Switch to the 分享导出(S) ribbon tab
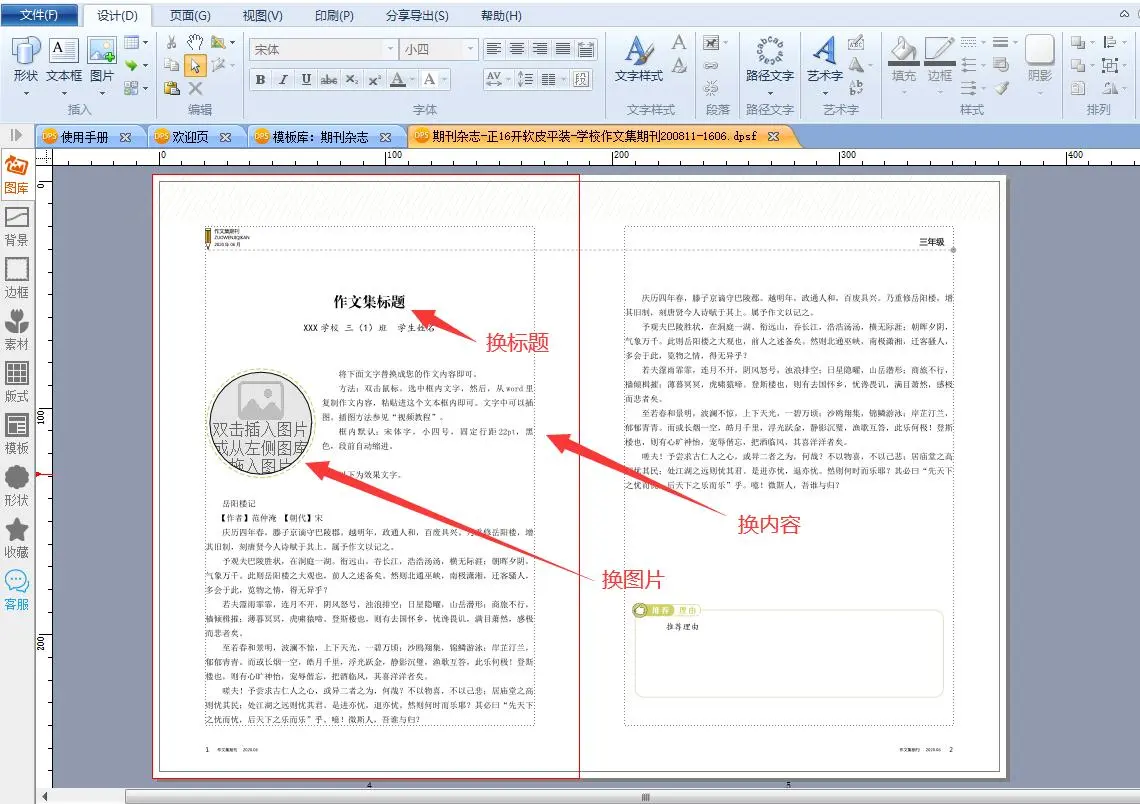This screenshot has width=1140, height=804. click(417, 15)
